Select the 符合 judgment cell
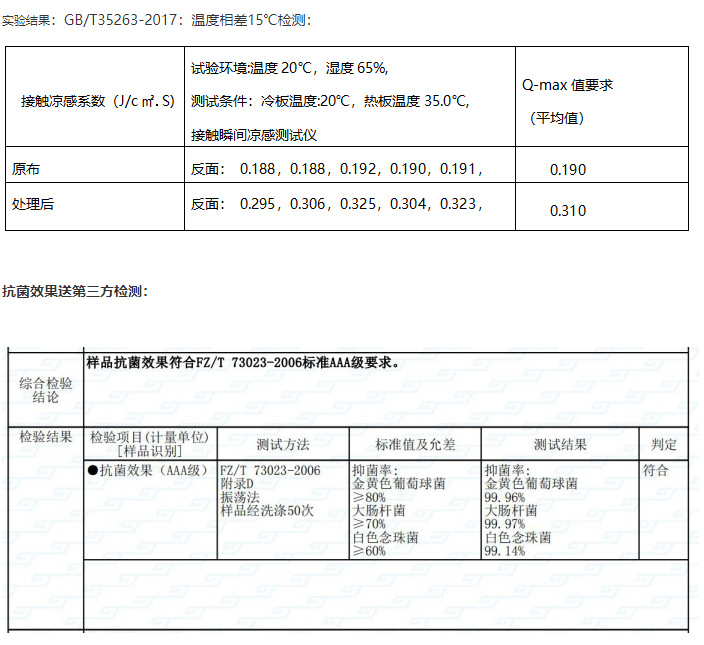This screenshot has height=645, width=704. tap(656, 470)
